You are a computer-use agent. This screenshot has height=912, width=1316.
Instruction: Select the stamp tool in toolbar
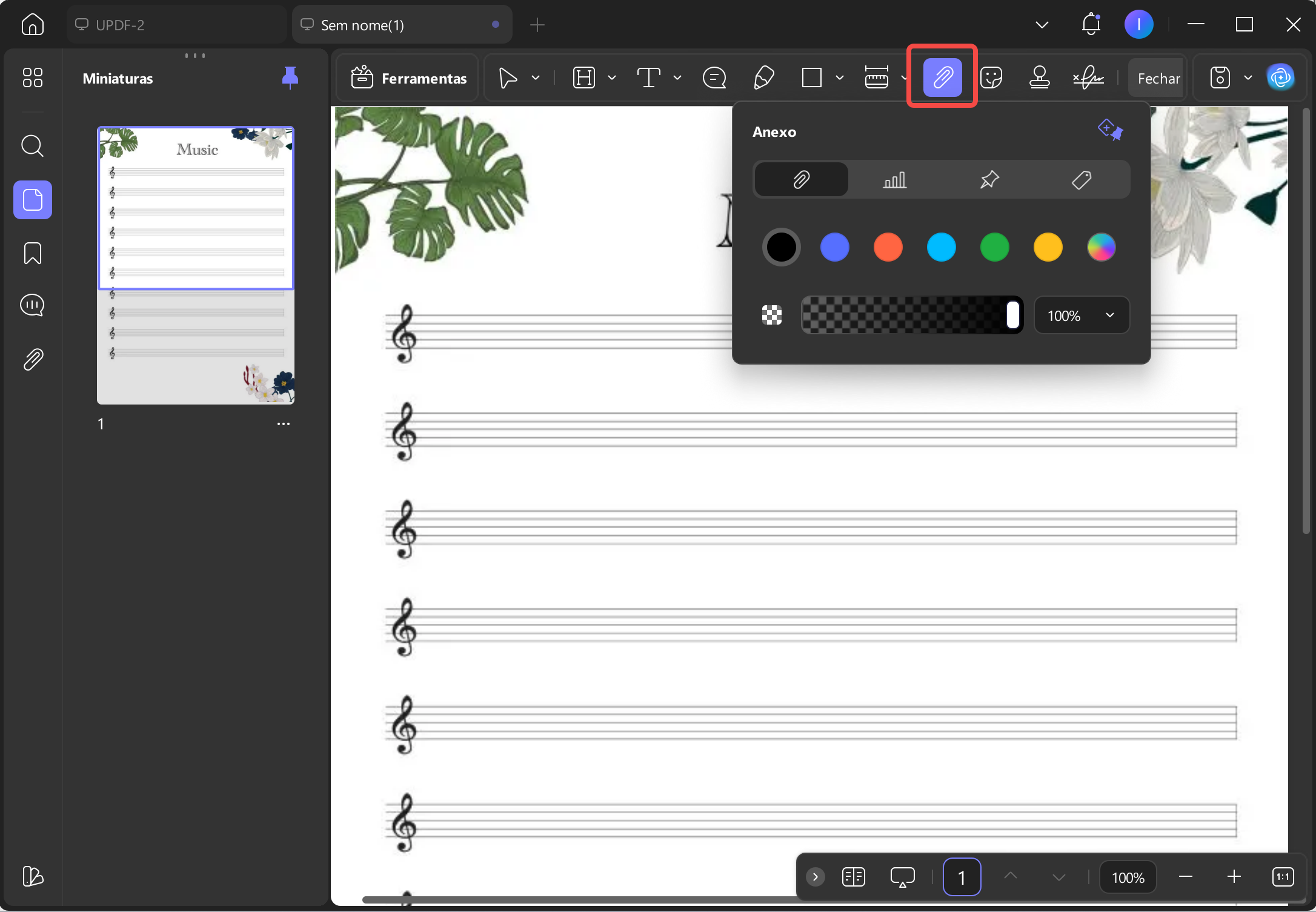(1040, 78)
